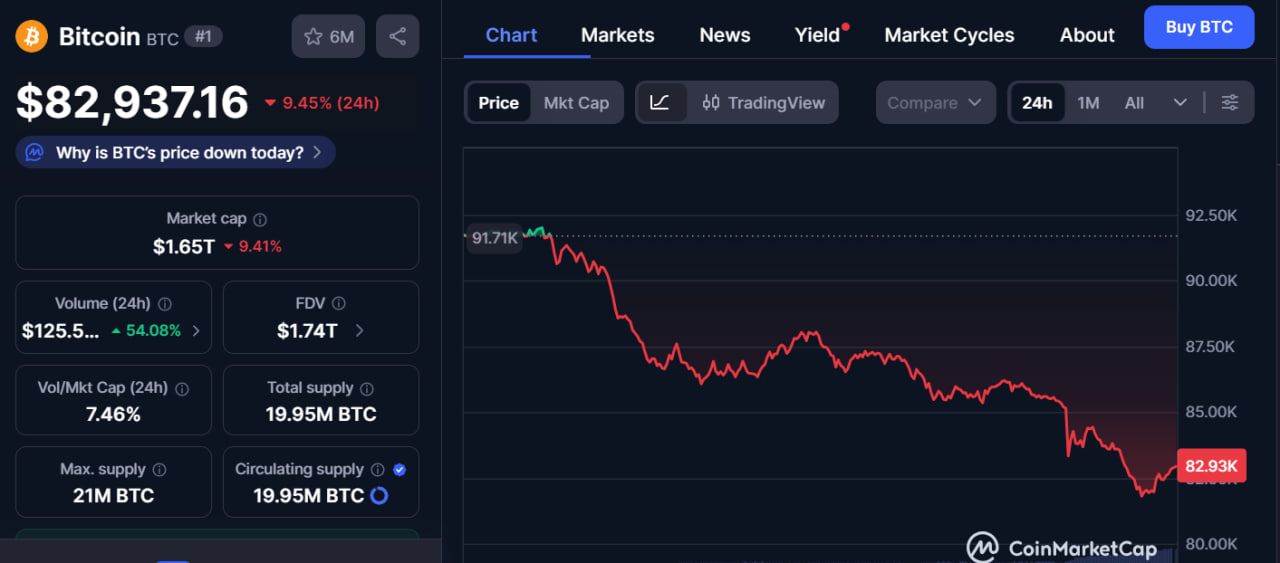Click the 9.41% market cap change text
The height and width of the screenshot is (563, 1280).
click(x=260, y=246)
